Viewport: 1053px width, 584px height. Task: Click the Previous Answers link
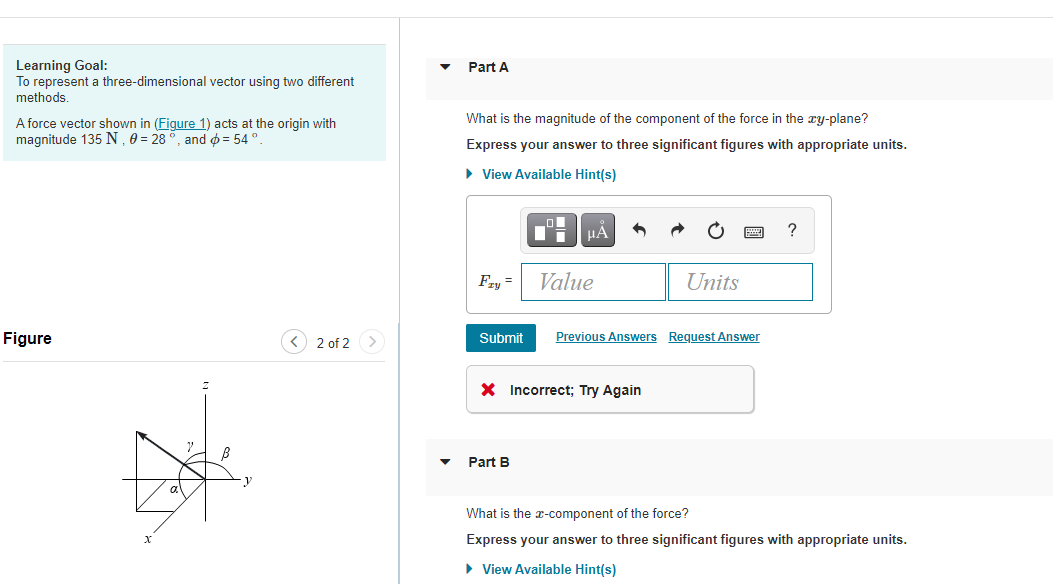pos(606,337)
